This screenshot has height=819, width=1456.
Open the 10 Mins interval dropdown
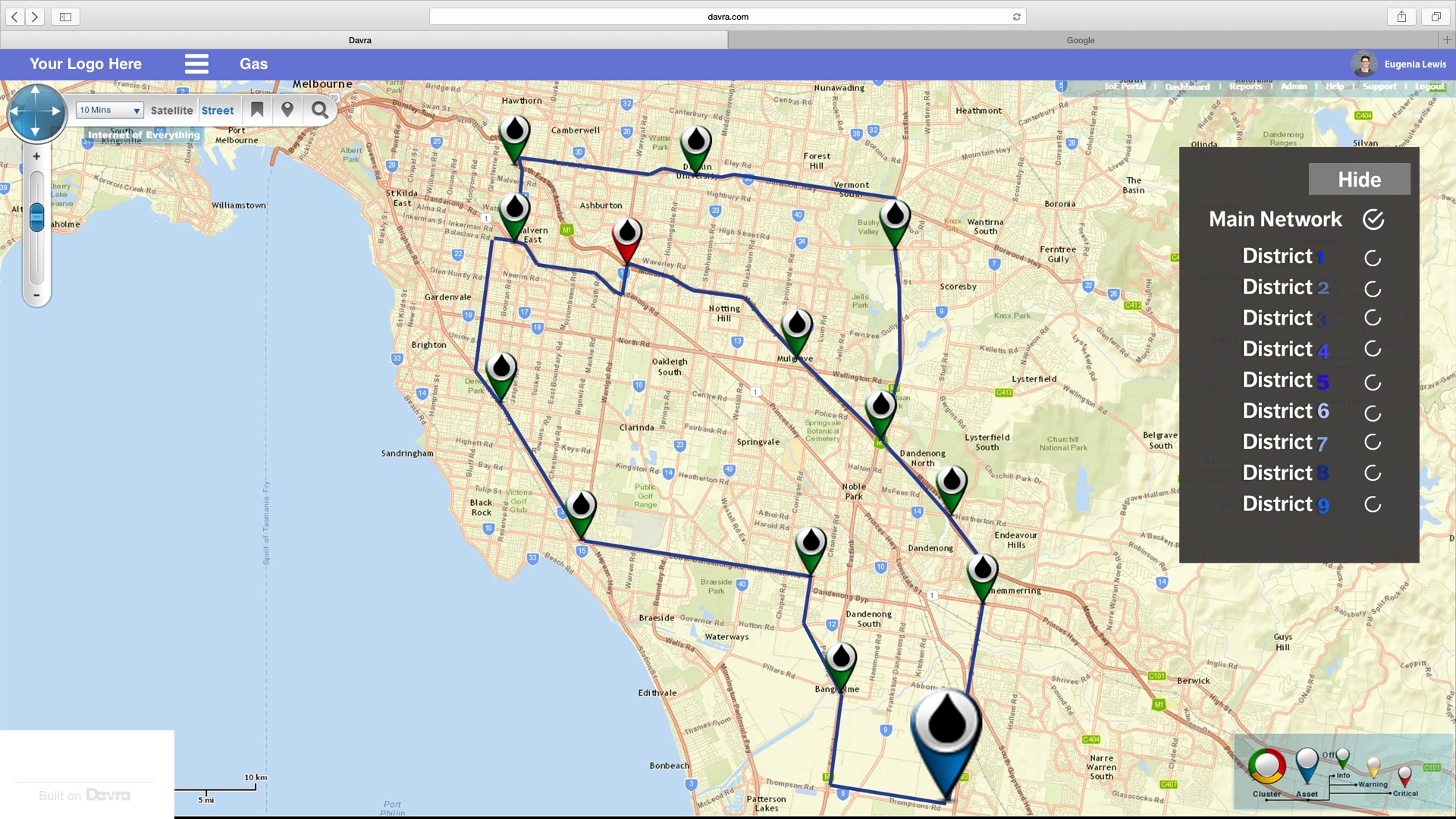tap(109, 110)
